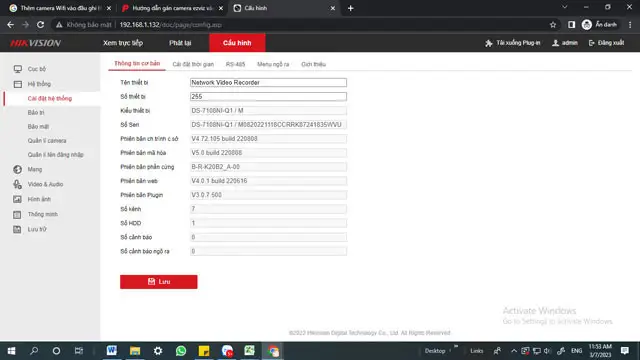Viewport: 640px width, 360px height.
Task: Click the ENG language indicator
Action: pos(576,351)
